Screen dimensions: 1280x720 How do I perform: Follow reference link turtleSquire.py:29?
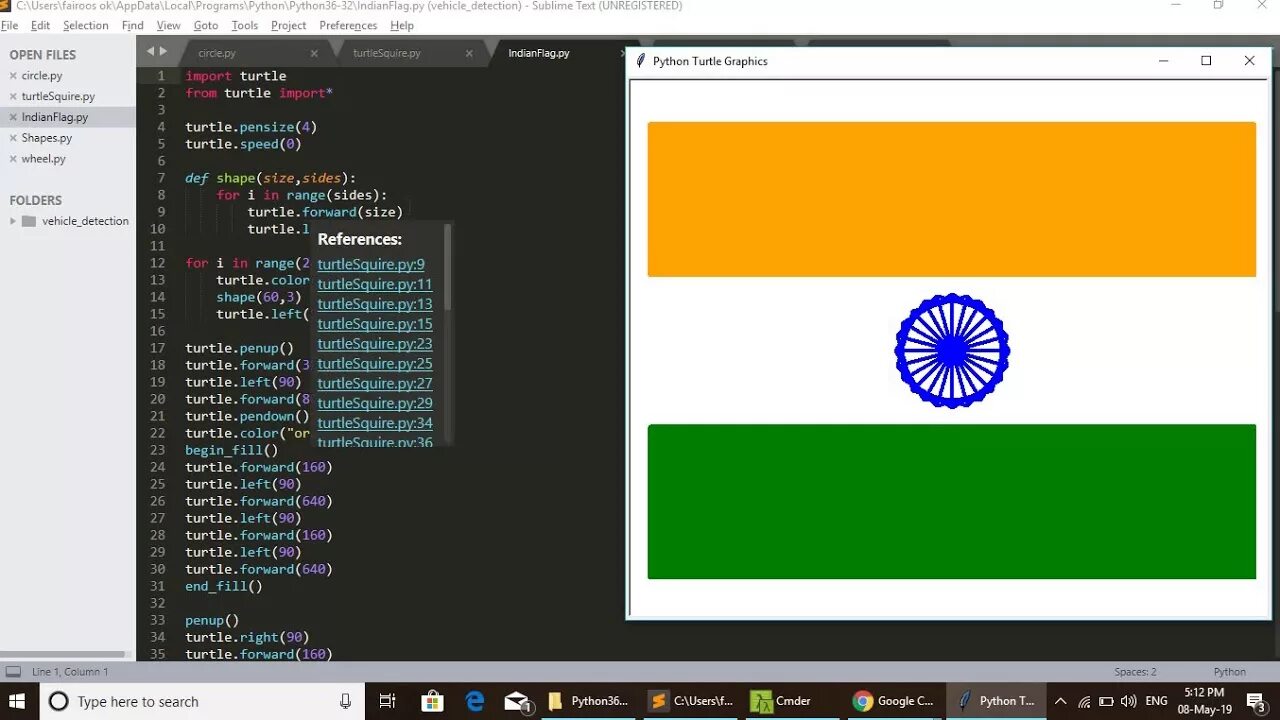375,403
